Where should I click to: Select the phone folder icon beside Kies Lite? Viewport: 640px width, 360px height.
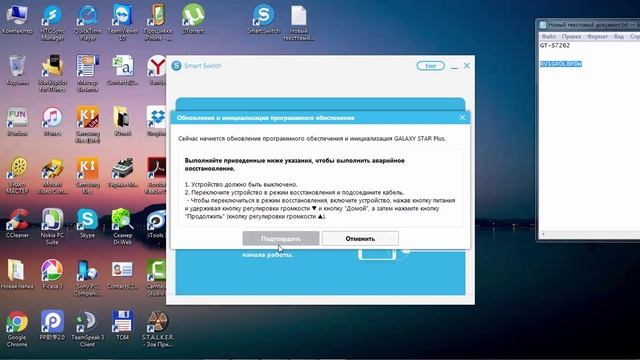[122, 122]
